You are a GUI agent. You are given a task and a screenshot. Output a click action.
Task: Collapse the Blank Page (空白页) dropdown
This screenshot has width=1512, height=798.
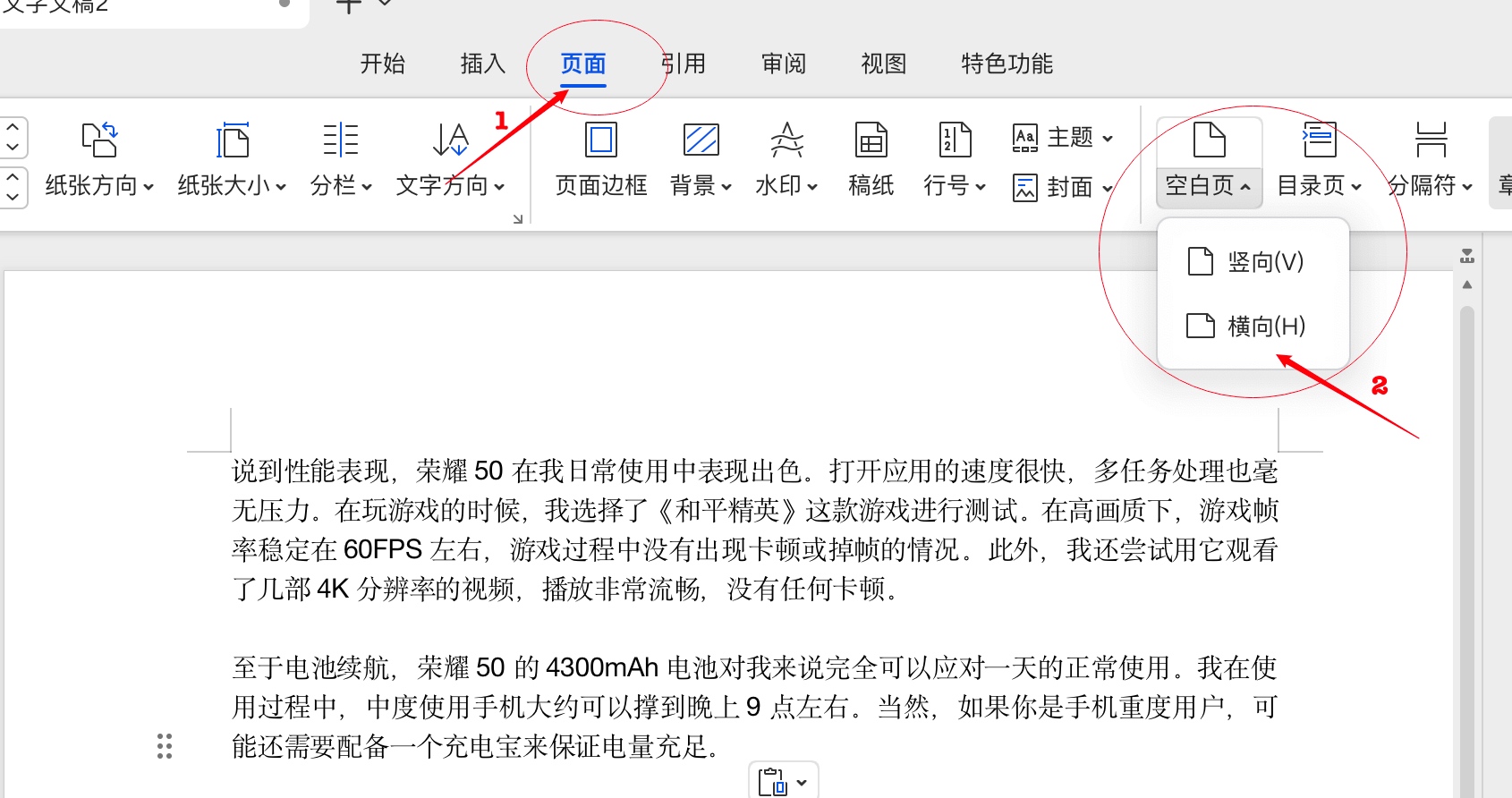click(x=1208, y=185)
